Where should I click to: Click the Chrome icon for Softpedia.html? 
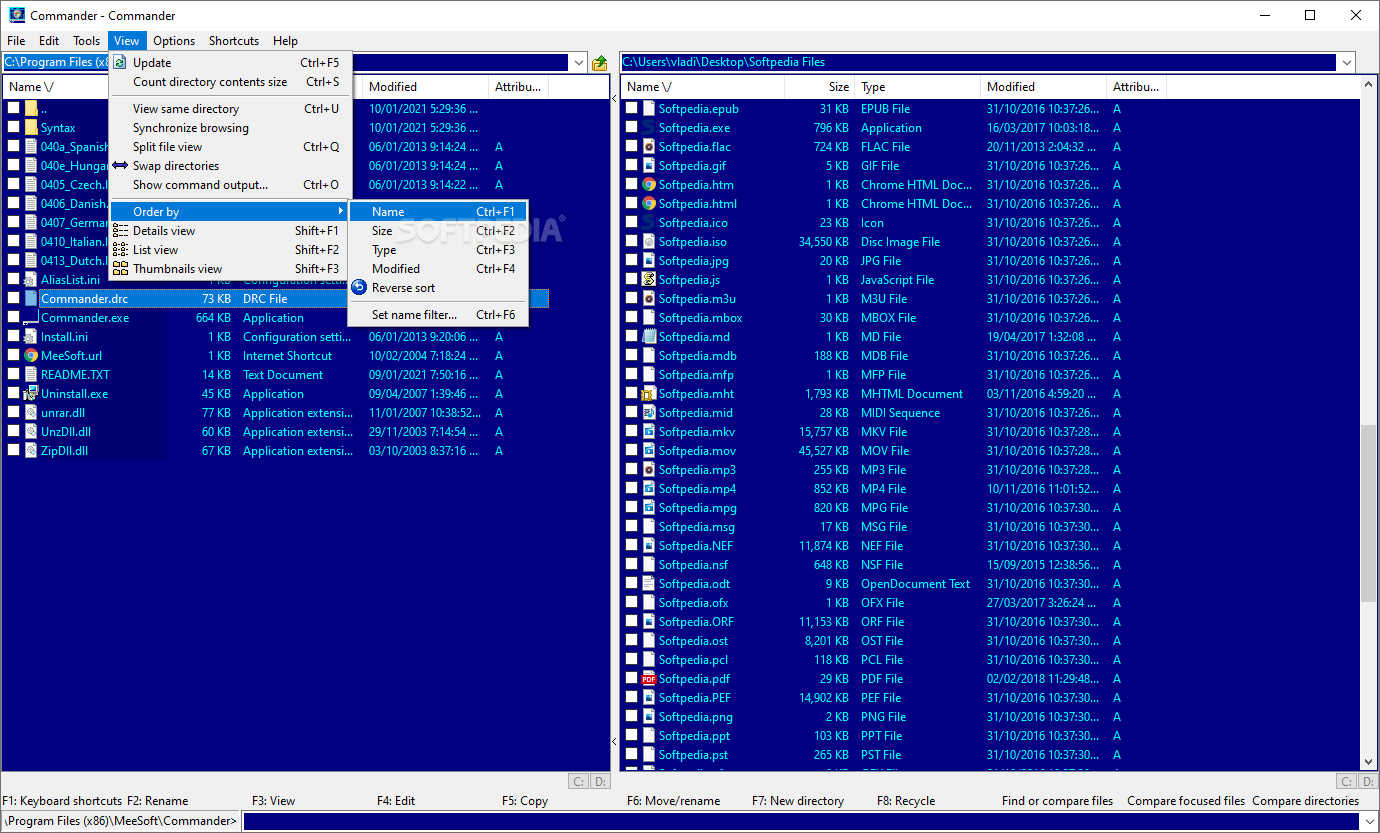coord(649,204)
